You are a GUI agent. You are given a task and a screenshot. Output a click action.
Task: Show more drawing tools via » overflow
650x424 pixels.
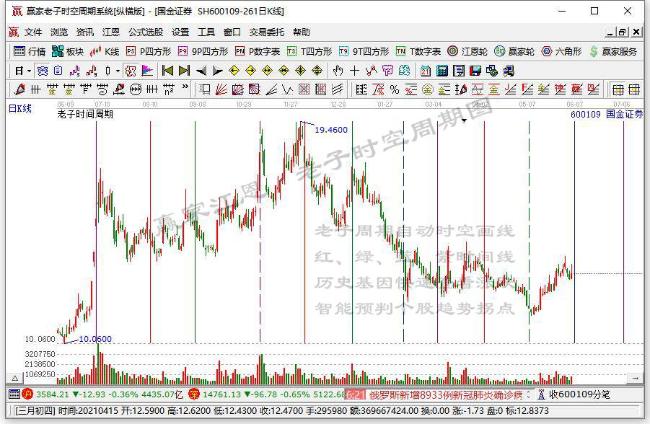(185, 87)
